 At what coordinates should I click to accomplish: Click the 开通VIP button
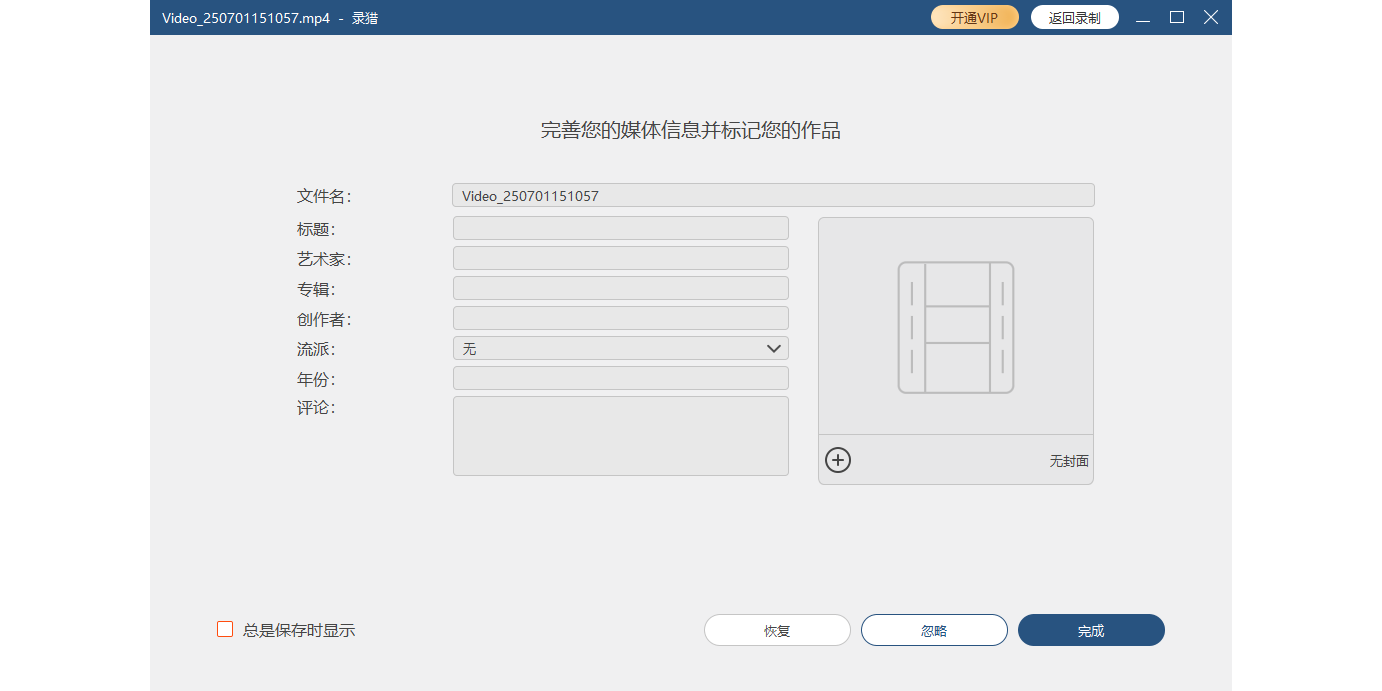click(975, 17)
